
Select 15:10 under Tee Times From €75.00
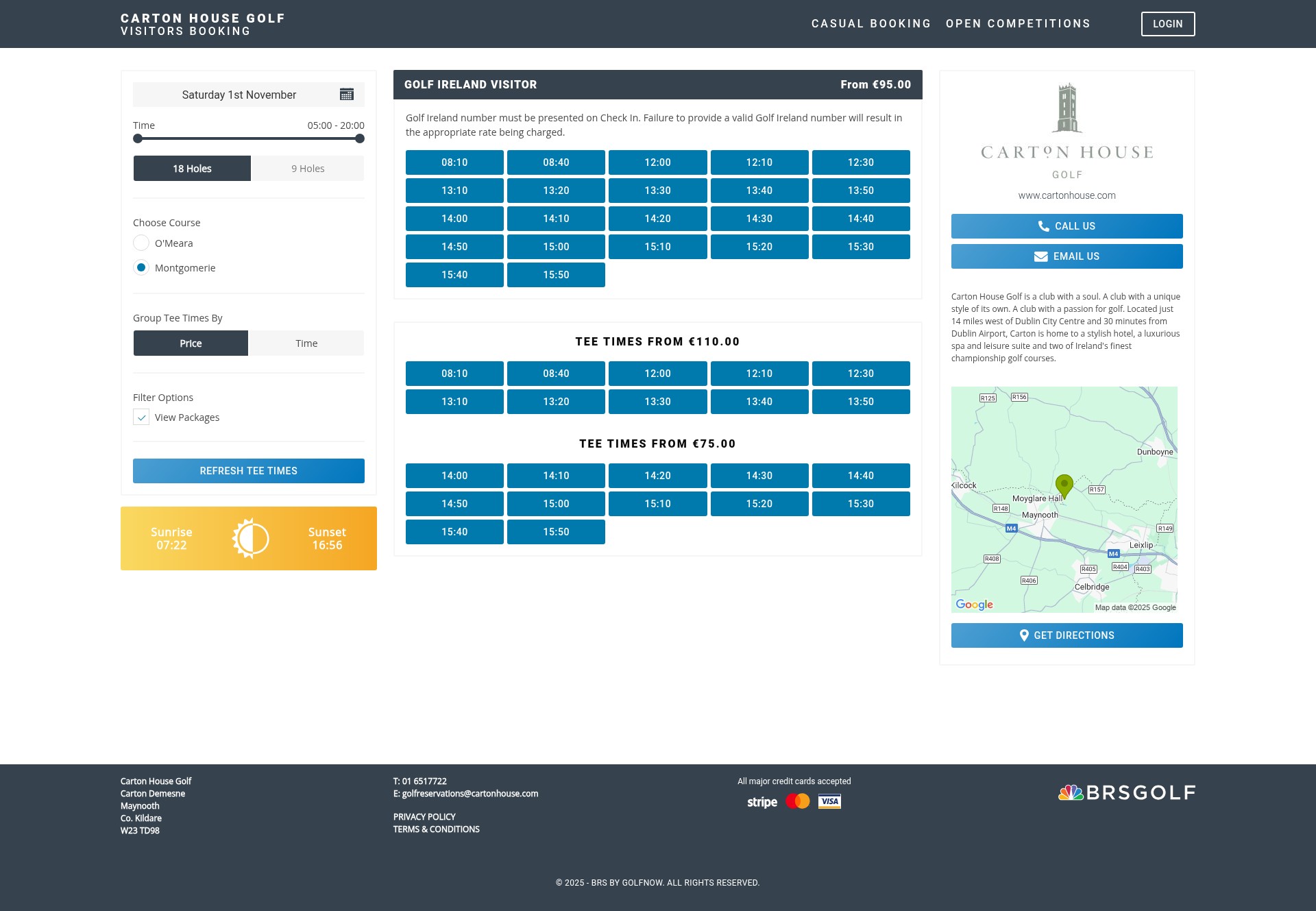pos(658,504)
